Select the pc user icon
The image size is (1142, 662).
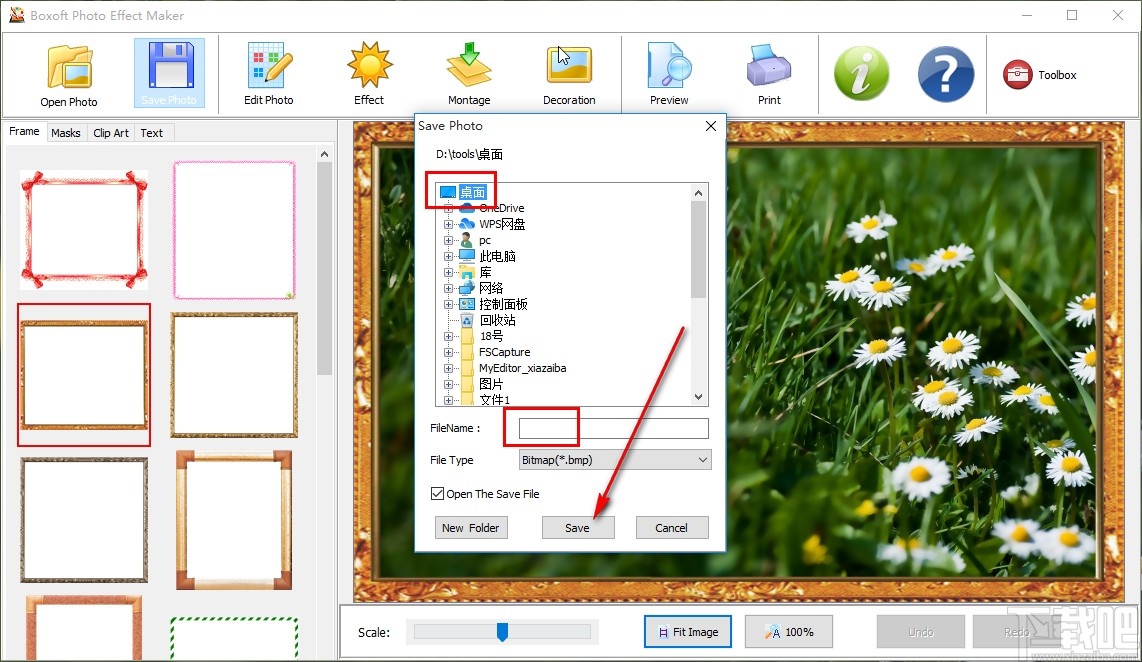coord(467,240)
